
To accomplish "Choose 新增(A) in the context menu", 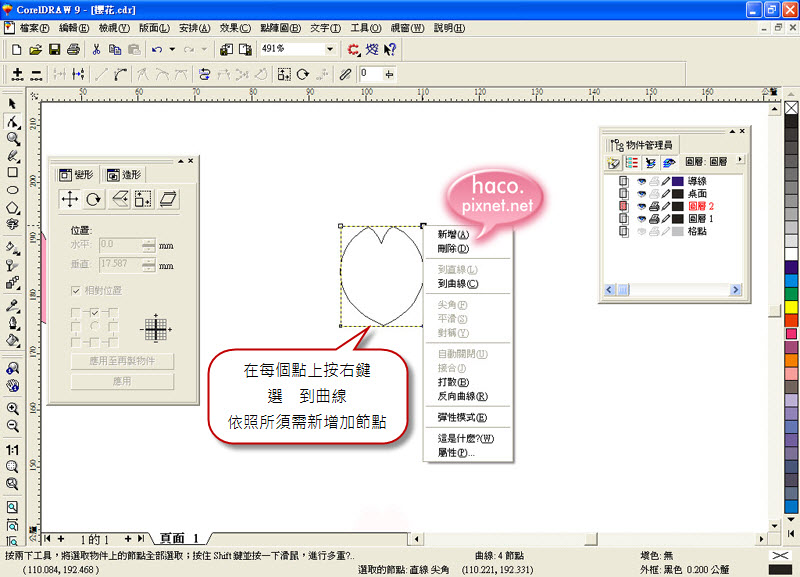I will pos(453,234).
